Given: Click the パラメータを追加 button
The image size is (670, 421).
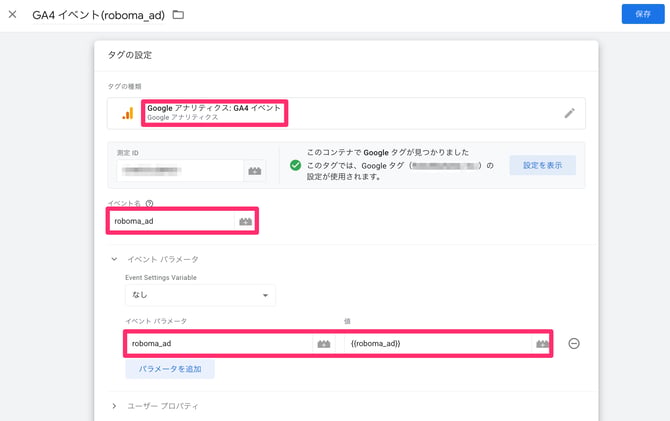Looking at the screenshot, I should [170, 369].
